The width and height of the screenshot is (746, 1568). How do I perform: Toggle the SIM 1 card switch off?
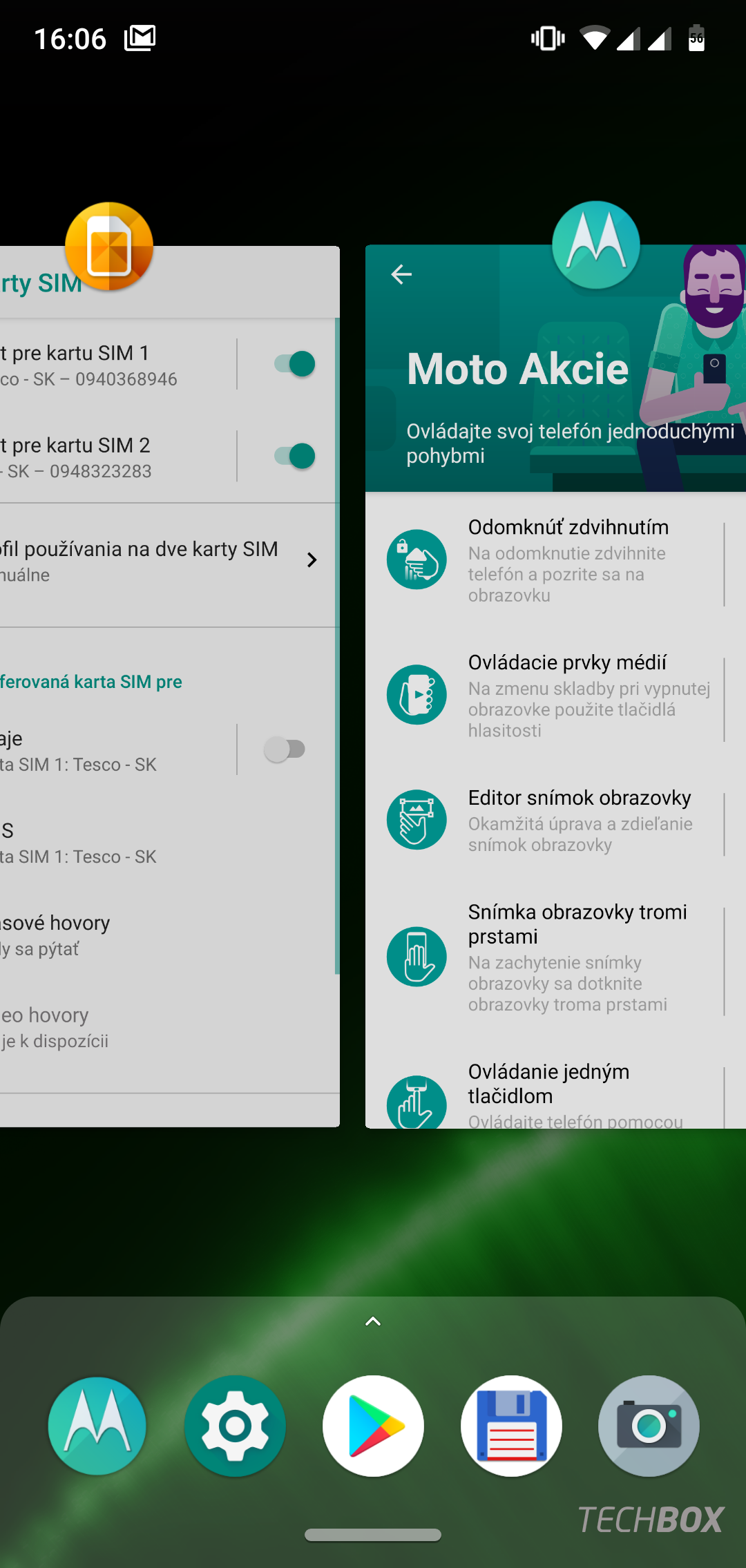(295, 364)
